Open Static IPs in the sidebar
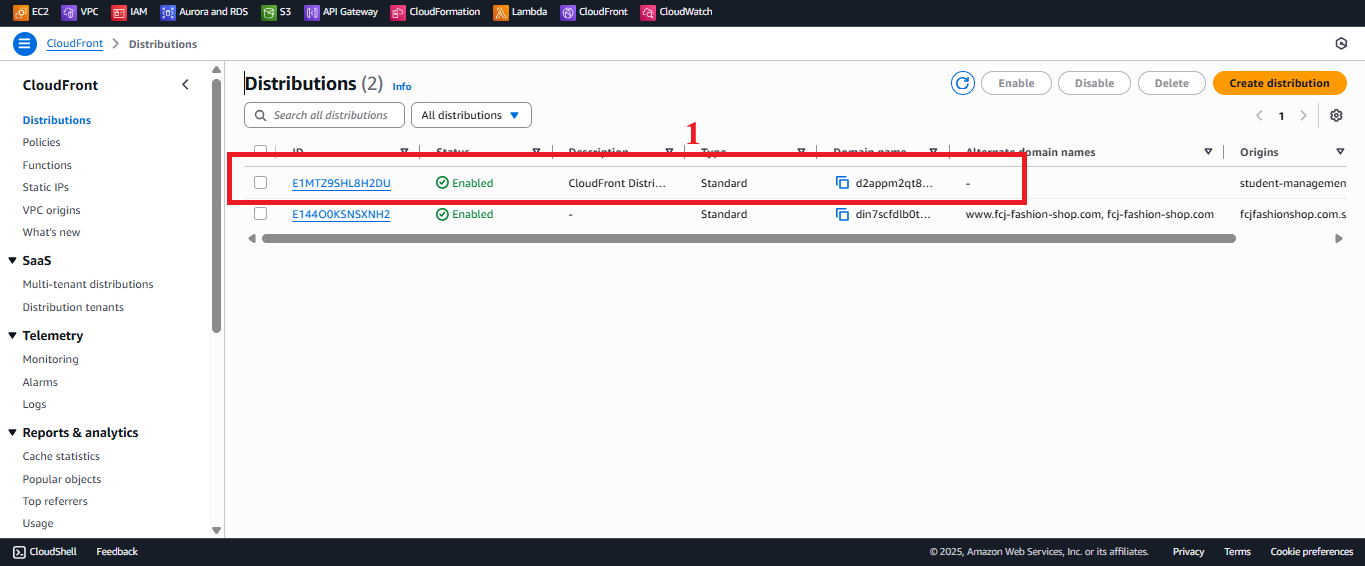The image size is (1365, 566). [46, 187]
